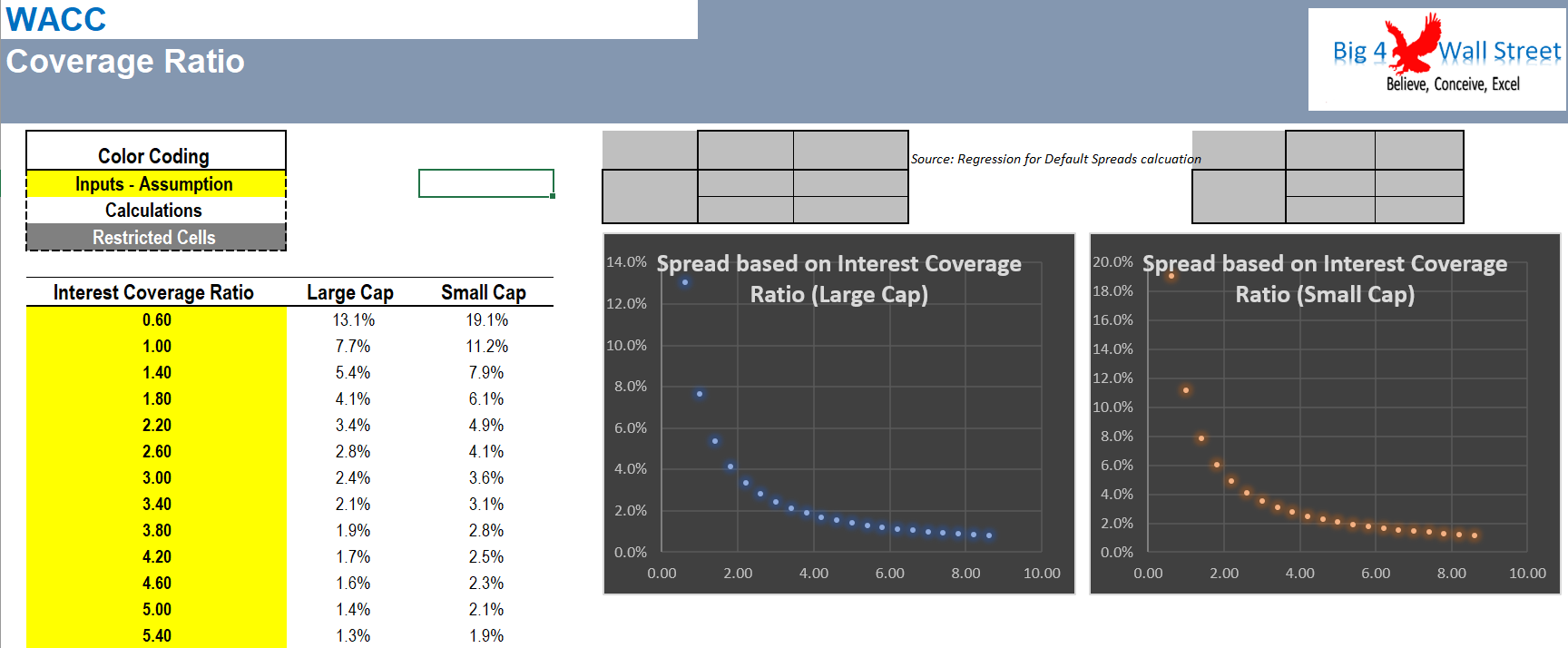Select the grey Restricted Cells cell
This screenshot has height=648, width=1568.
(x=156, y=237)
